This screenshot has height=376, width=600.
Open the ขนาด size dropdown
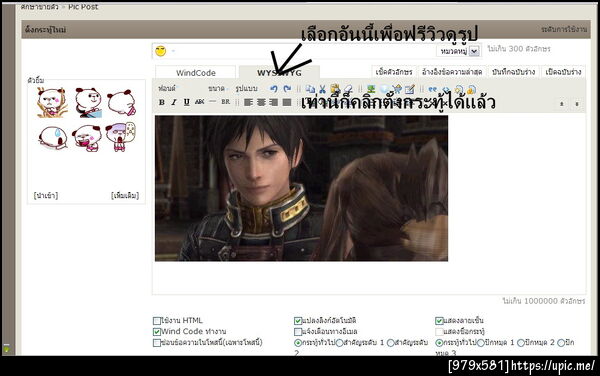coord(218,88)
